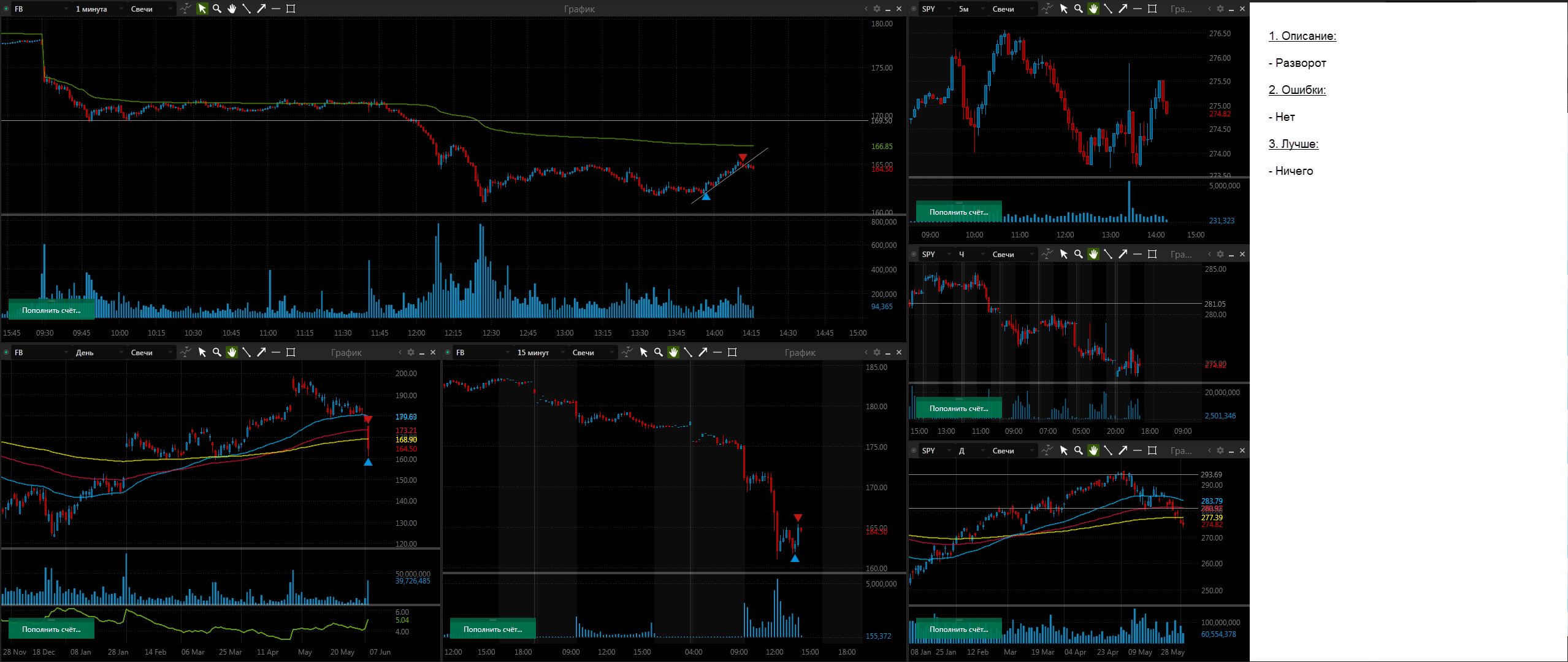Activate zoom magnifier in FB День chart

(216, 352)
